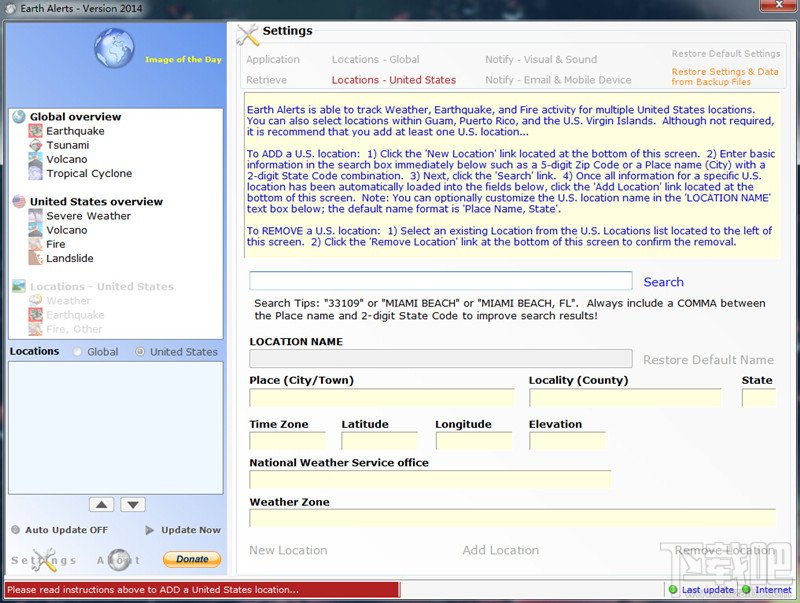Move location up with the up arrow button
This screenshot has height=603, width=800.
point(102,505)
